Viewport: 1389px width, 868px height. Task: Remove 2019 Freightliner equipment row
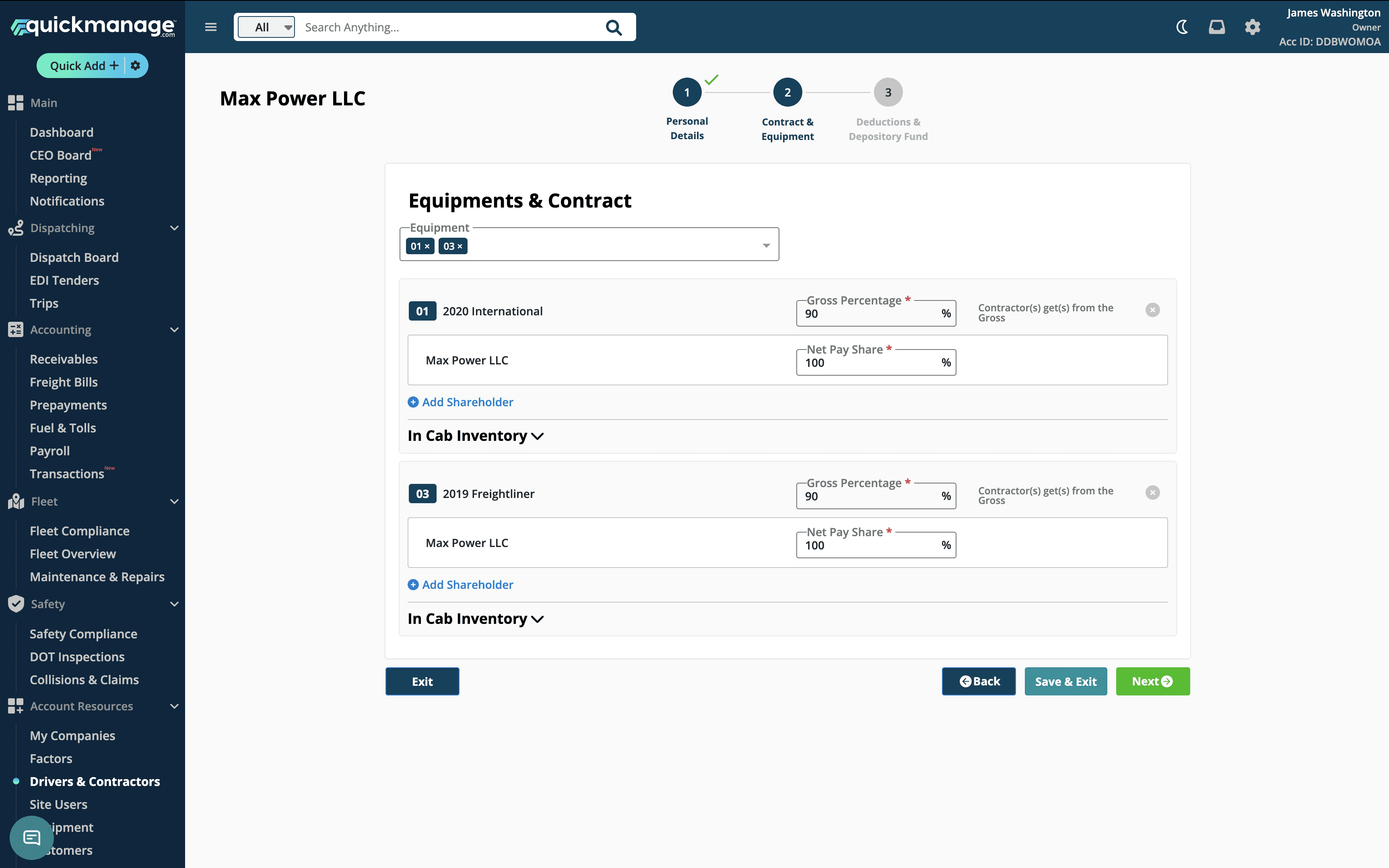[x=1152, y=493]
